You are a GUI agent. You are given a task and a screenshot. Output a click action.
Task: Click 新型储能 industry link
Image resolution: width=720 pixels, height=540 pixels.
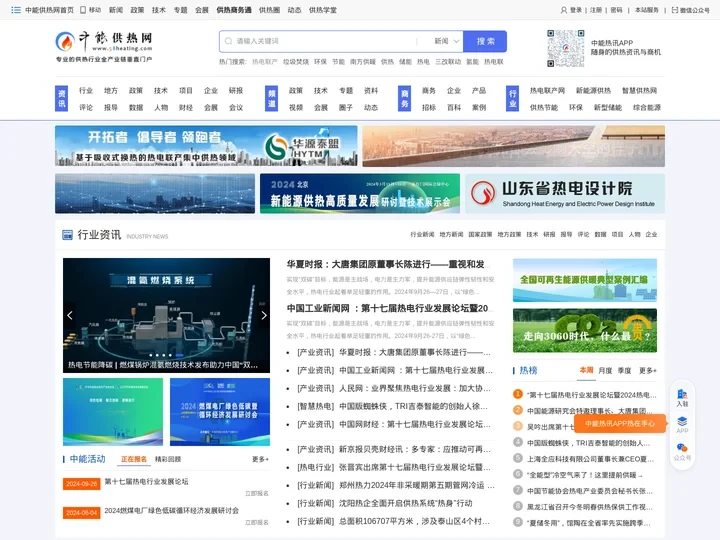click(x=608, y=107)
